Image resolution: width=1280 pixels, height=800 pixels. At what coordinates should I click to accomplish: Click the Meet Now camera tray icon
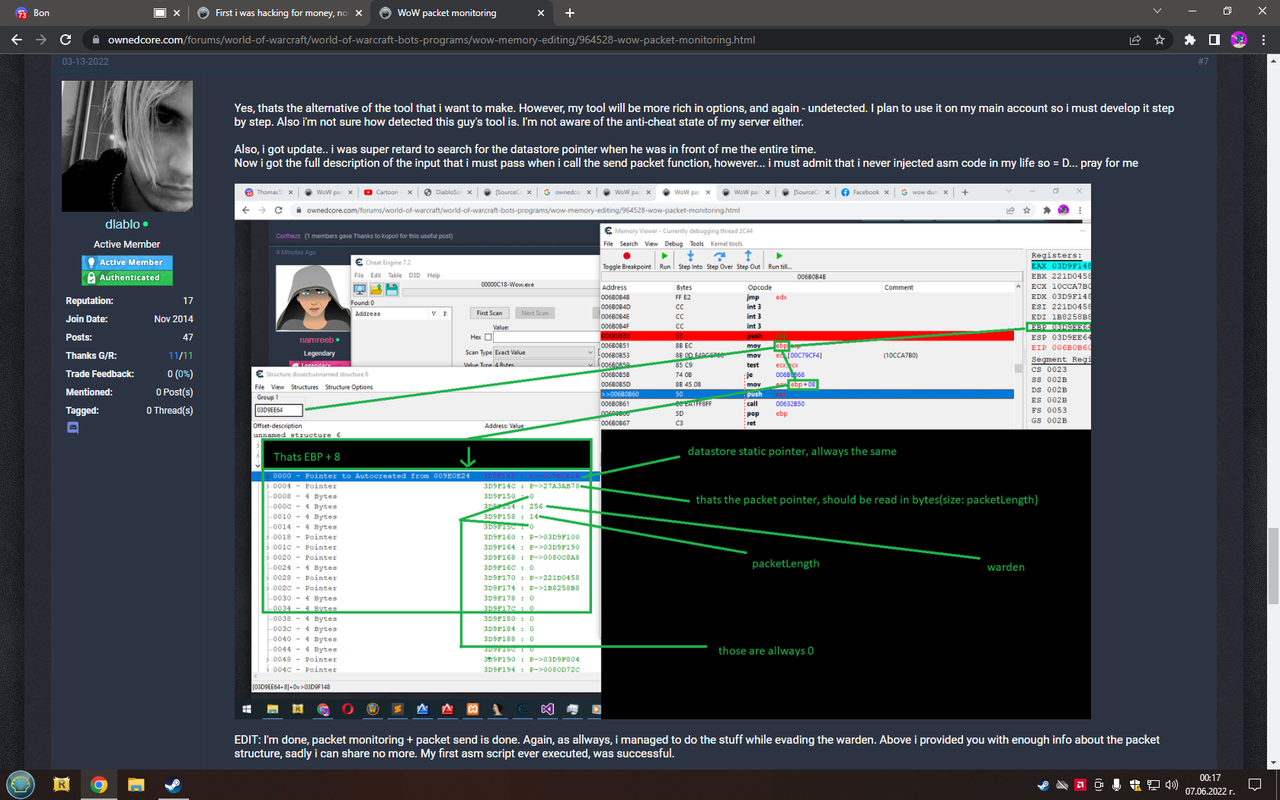click(1098, 785)
